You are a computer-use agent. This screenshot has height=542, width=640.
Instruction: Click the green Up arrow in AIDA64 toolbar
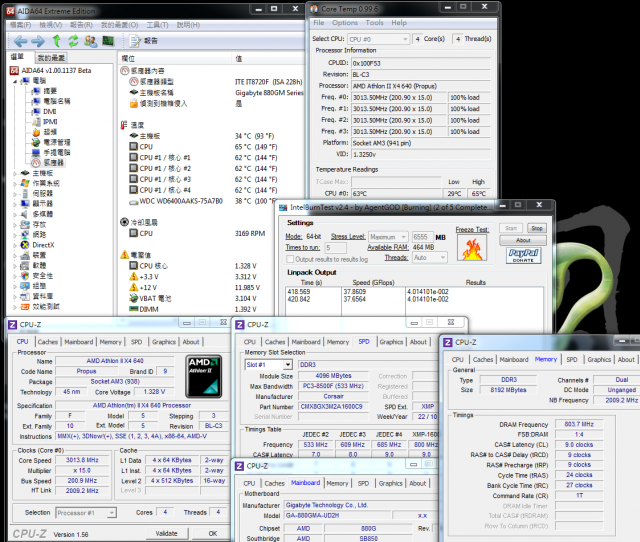[x=57, y=41]
